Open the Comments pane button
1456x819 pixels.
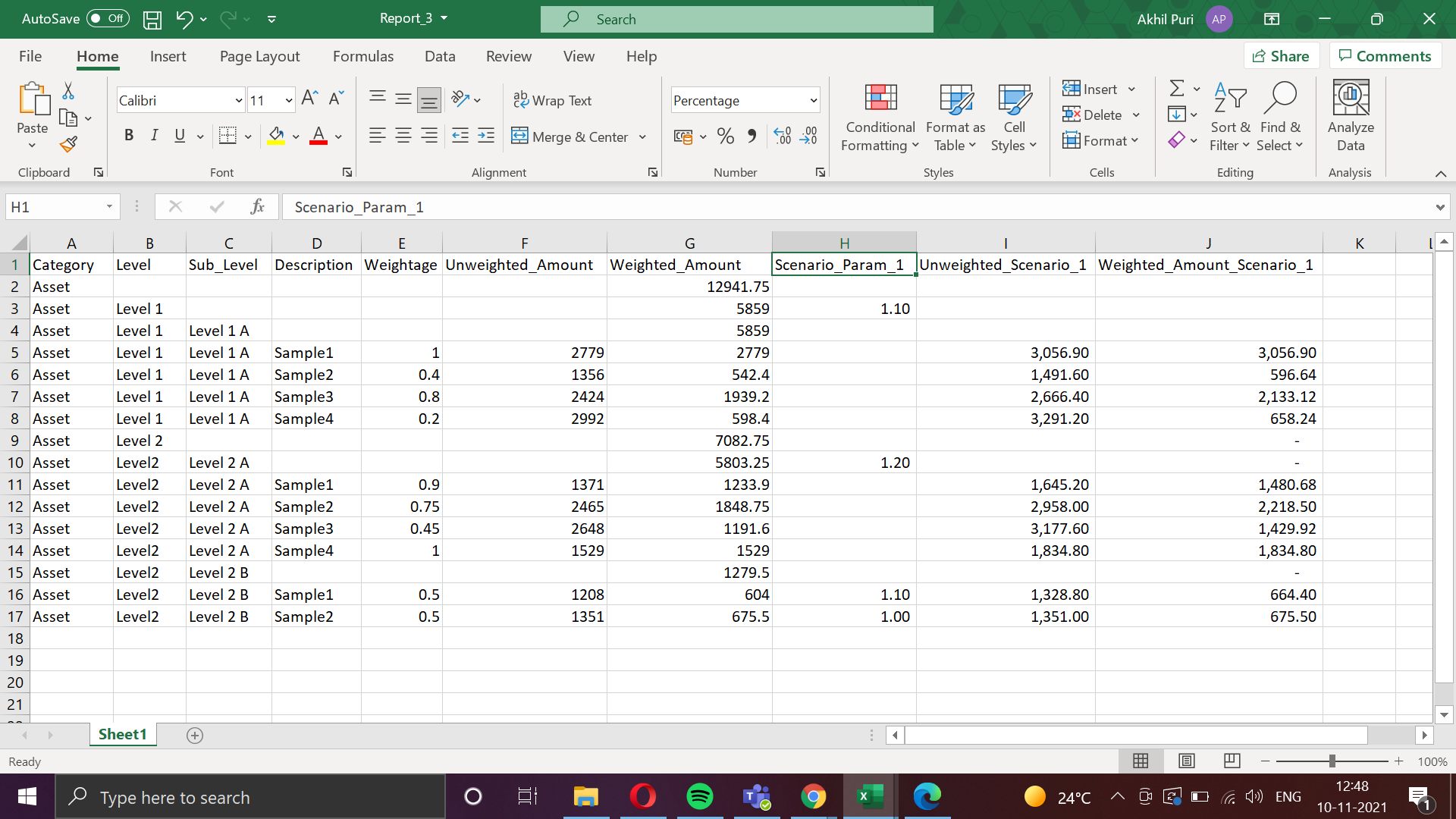click(1385, 56)
